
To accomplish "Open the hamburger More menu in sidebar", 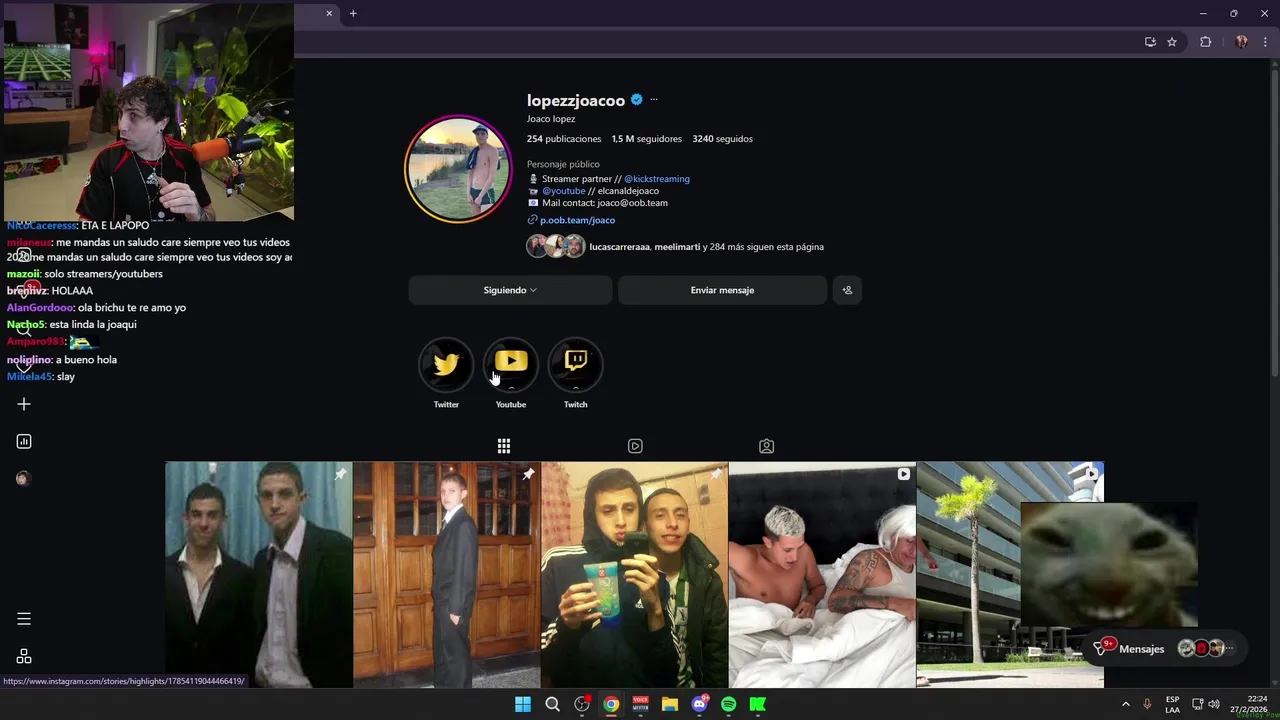I will (x=24, y=619).
